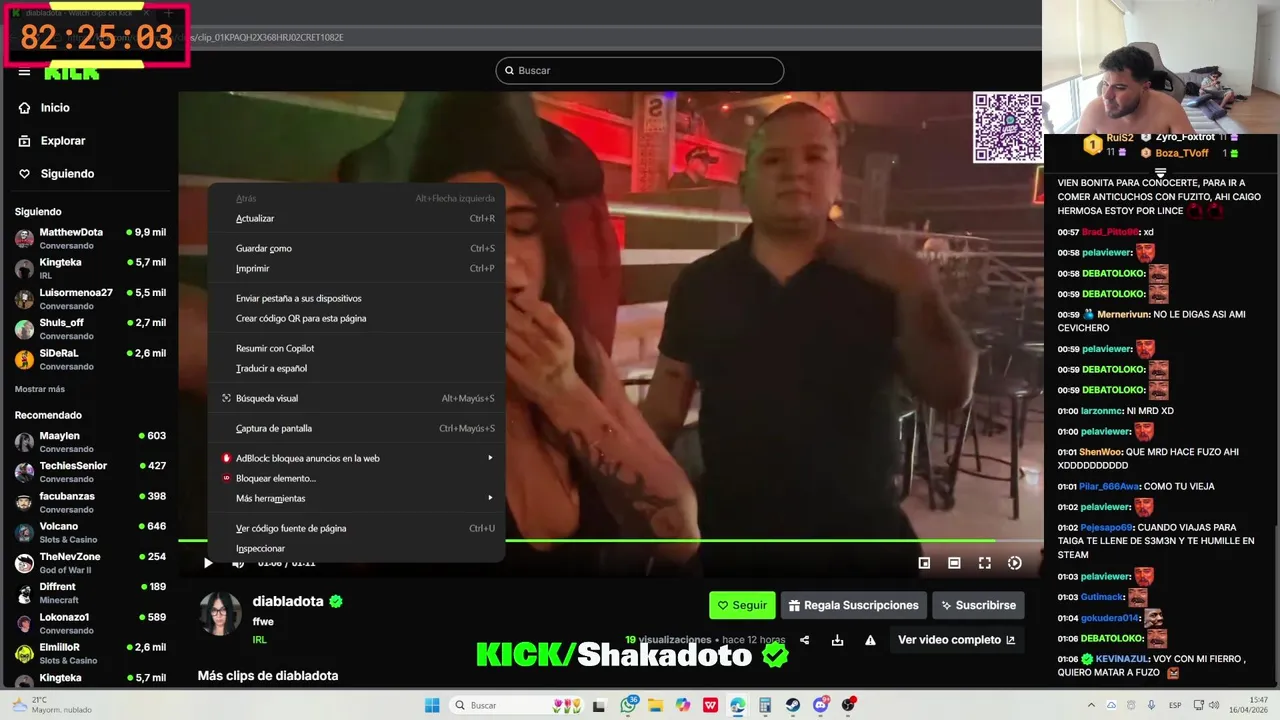Screen dimensions: 1280x720
Task: Show hidden system tray icons chevron
Action: pyautogui.click(x=1091, y=705)
